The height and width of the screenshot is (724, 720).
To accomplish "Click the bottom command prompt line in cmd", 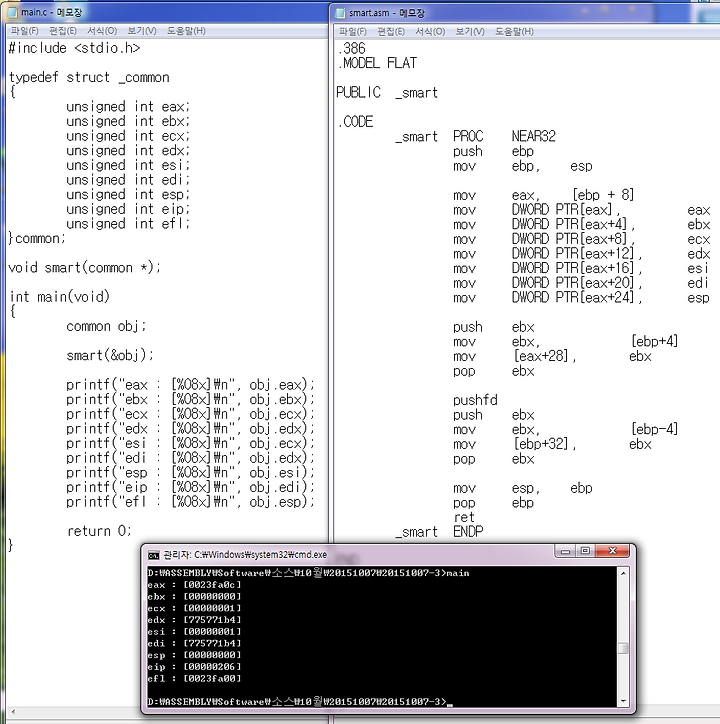I will 300,701.
